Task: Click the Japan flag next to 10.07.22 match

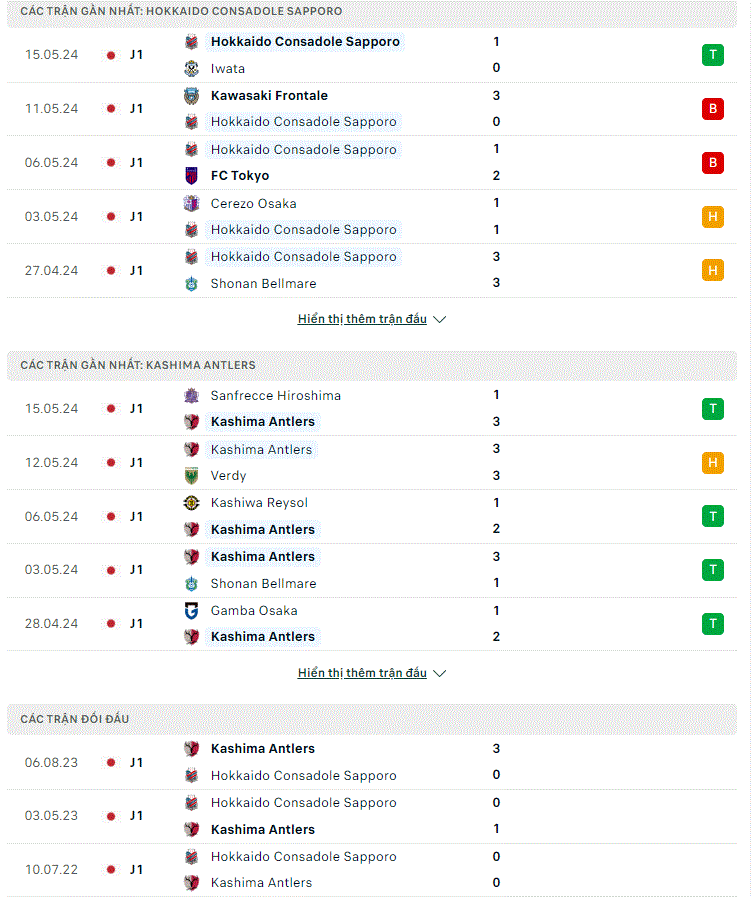Action: [111, 870]
